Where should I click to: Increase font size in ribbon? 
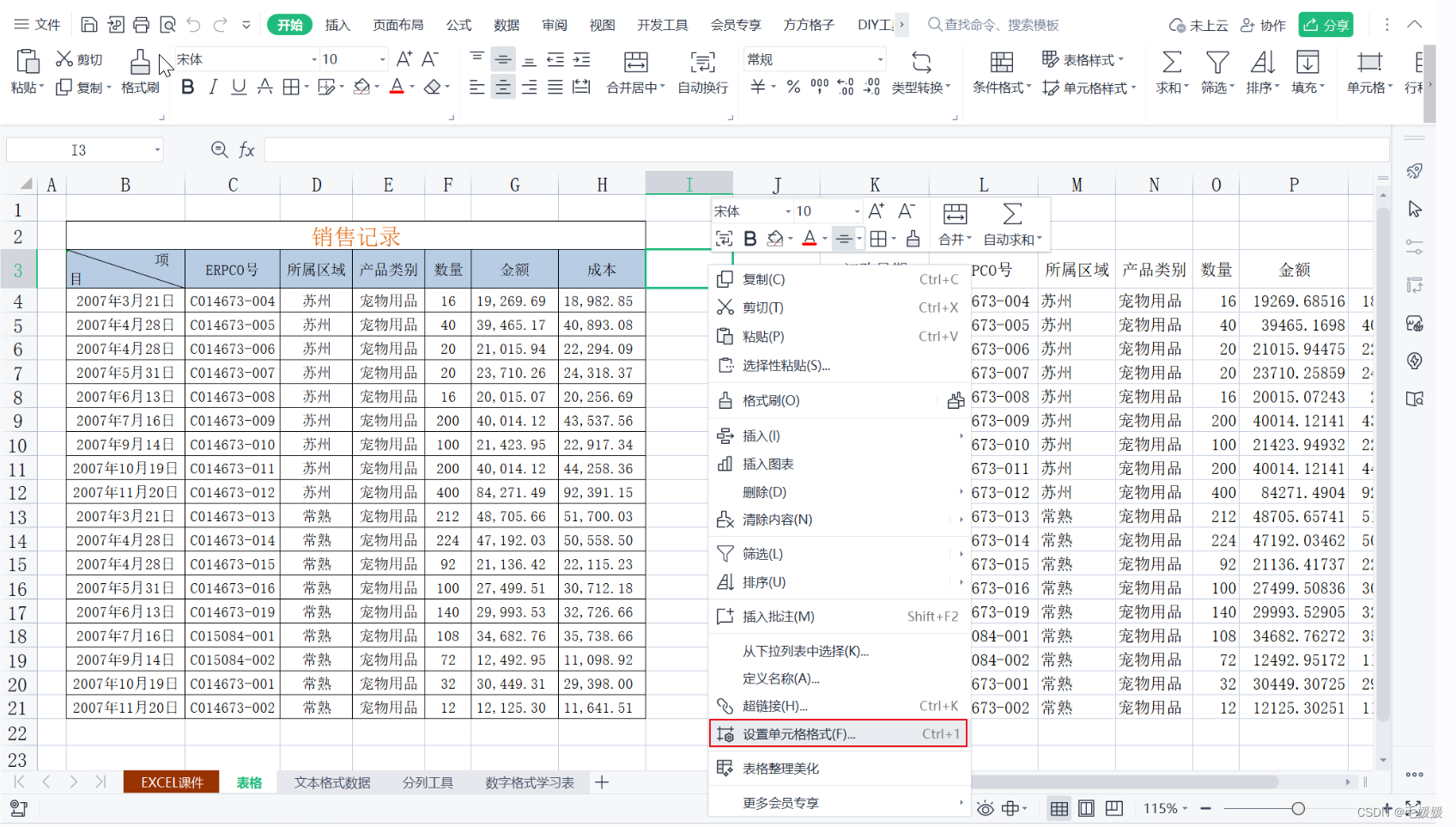coord(403,59)
